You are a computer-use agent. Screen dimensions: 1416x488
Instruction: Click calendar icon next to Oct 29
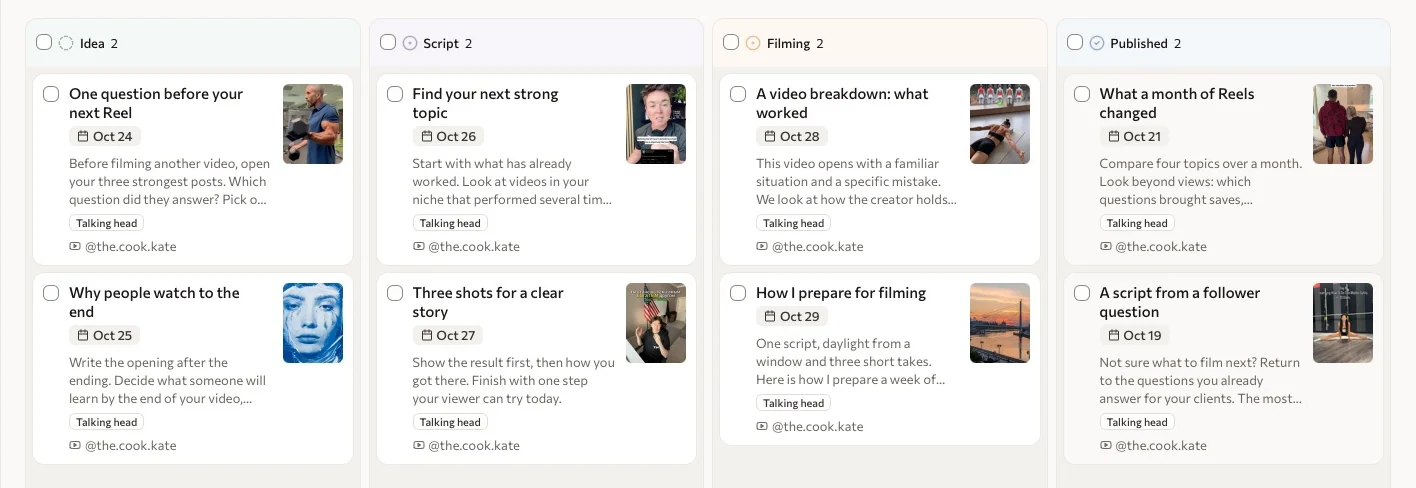(770, 316)
